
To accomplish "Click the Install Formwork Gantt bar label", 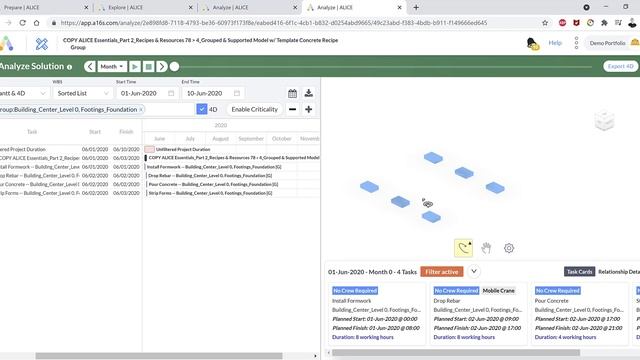I will [x=214, y=167].
